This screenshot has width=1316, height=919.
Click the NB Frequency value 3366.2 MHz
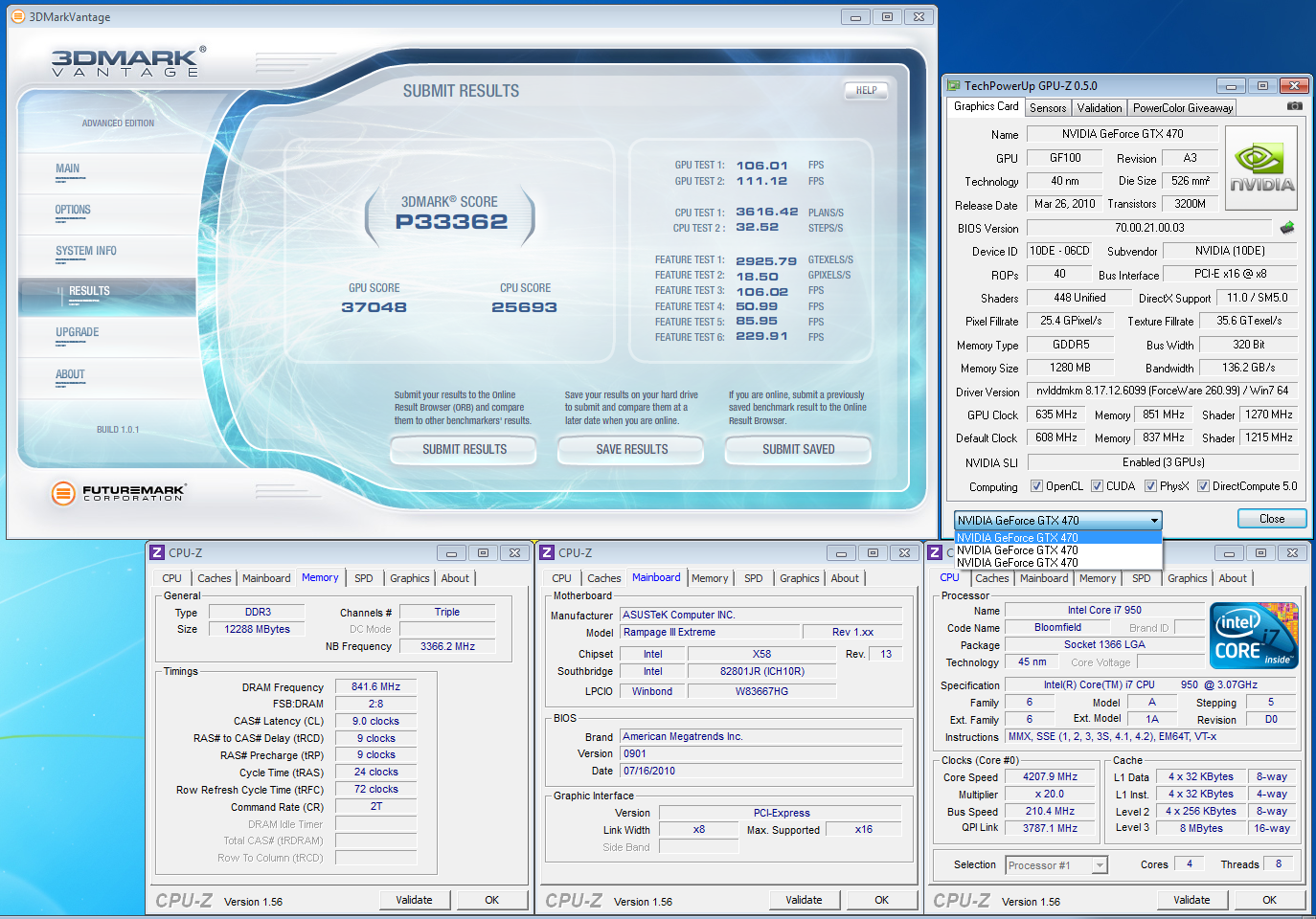pyautogui.click(x=447, y=646)
